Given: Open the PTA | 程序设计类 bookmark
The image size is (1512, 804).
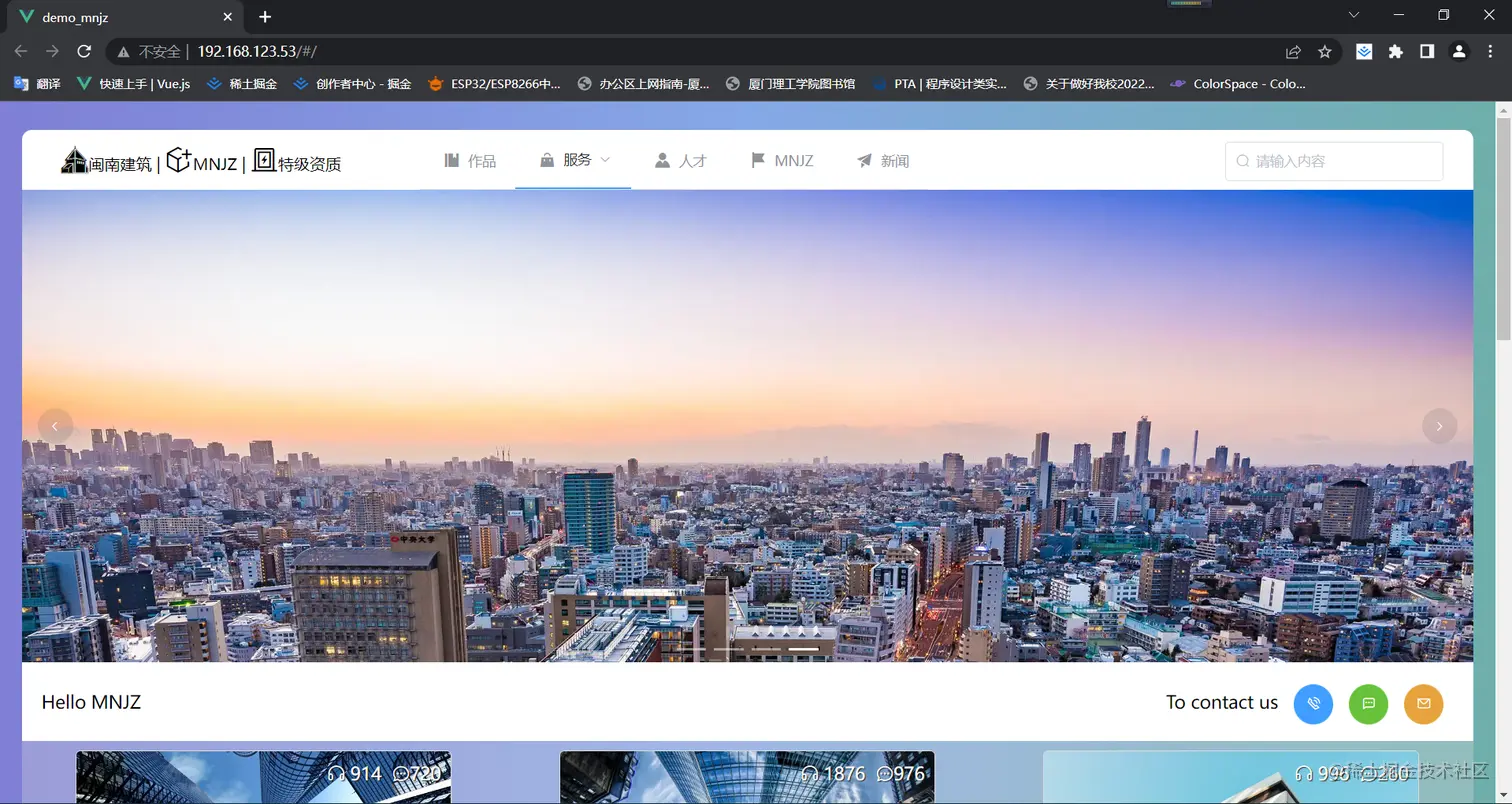Looking at the screenshot, I should point(940,84).
